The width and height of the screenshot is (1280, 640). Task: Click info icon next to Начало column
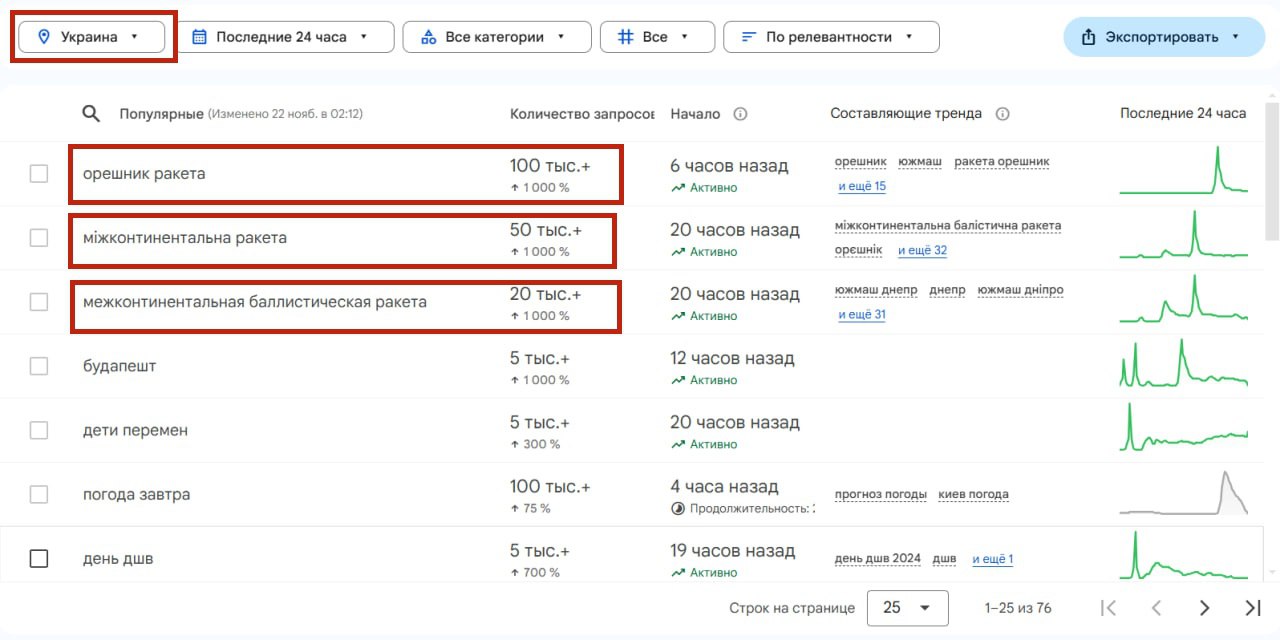[x=740, y=114]
